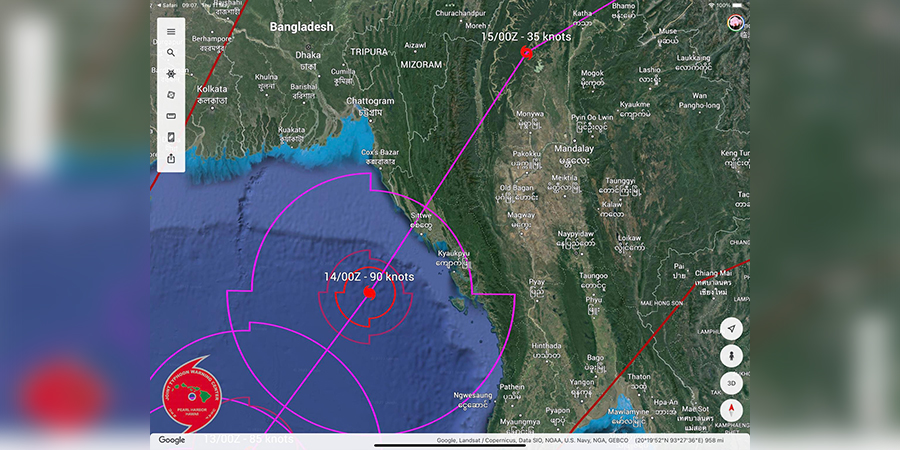
Task: Open Projects icon above share
Action: pos(171,137)
